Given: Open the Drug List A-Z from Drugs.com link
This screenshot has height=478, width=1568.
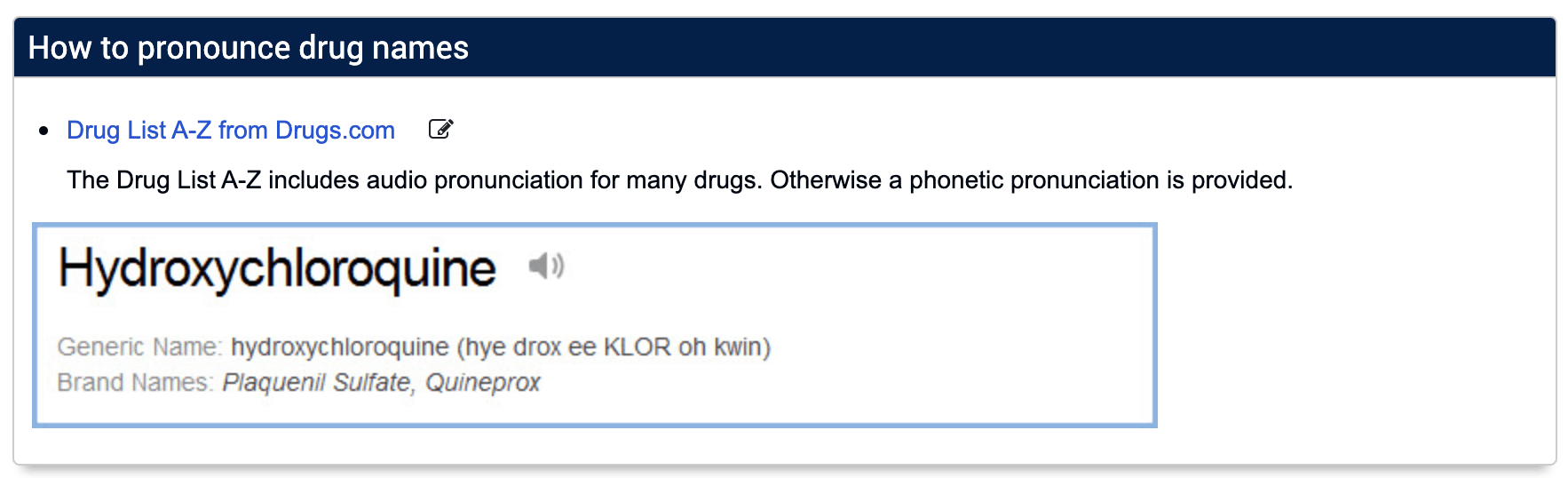Looking at the screenshot, I should tap(231, 130).
